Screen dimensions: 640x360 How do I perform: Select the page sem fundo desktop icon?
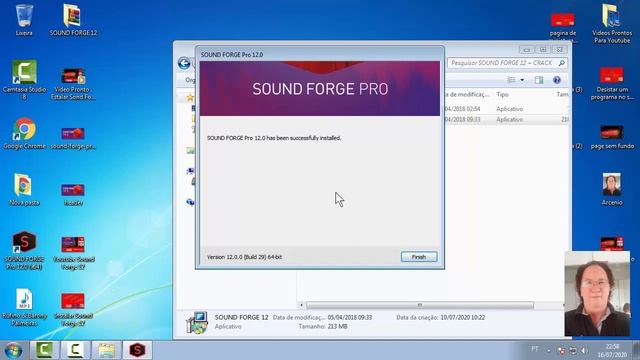611,138
